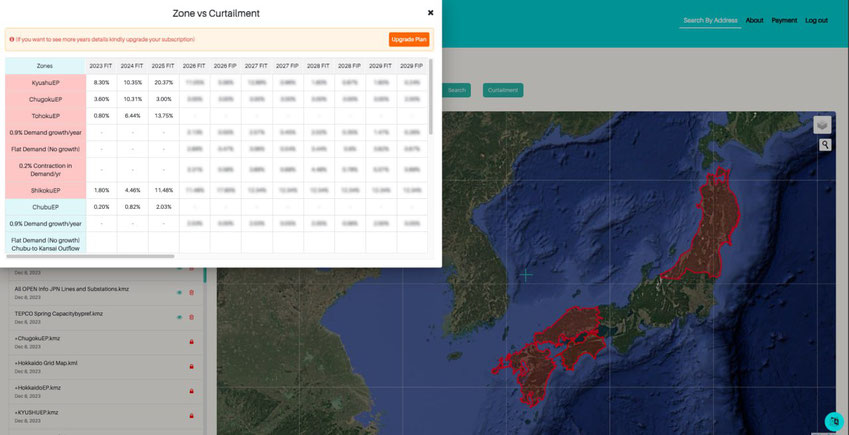This screenshot has height=435, width=849.
Task: Click the lock icon for +KYUSHUEP.kmz
Action: pos(191,416)
